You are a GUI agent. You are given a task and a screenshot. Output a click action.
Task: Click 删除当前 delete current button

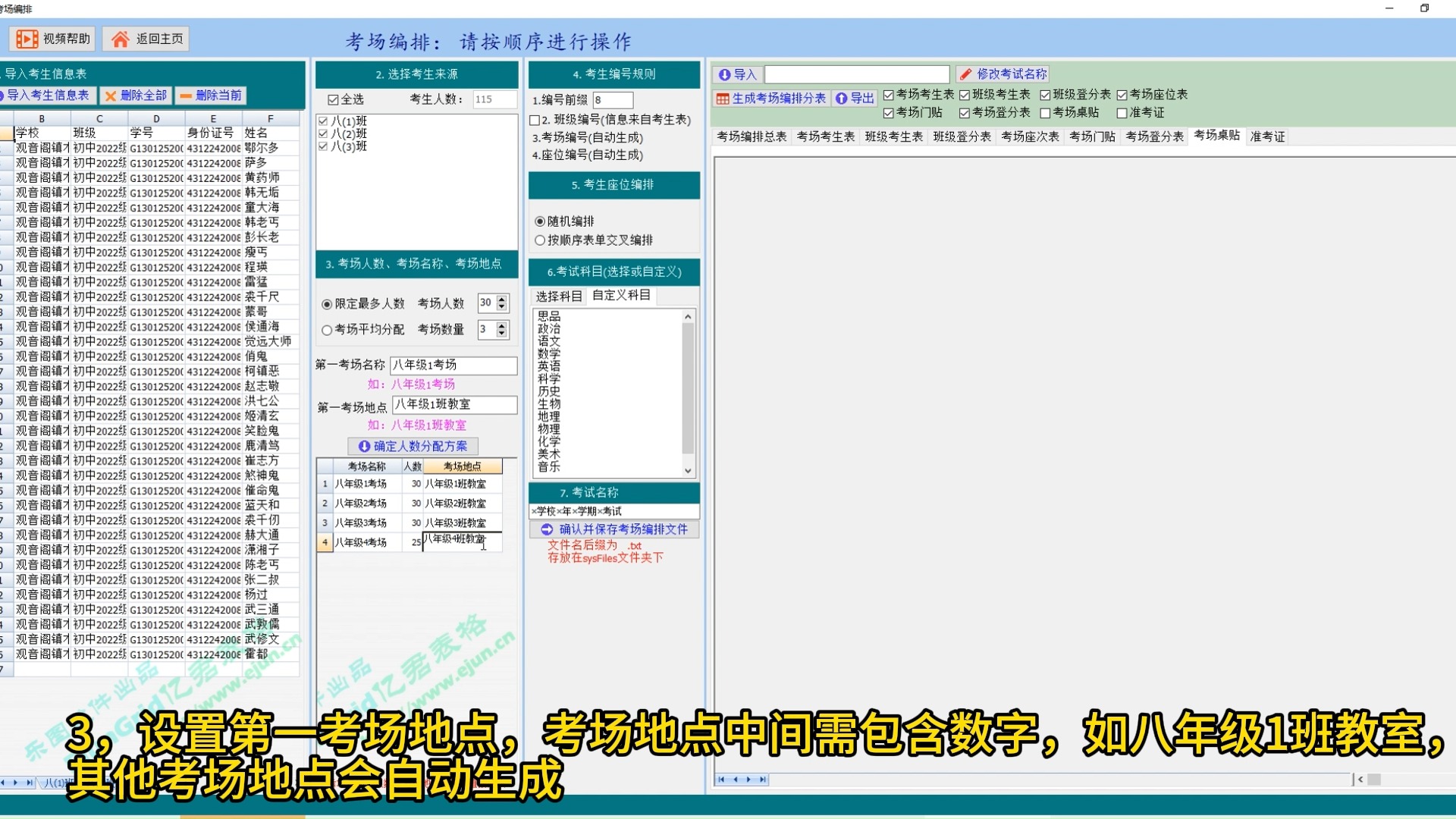click(210, 96)
